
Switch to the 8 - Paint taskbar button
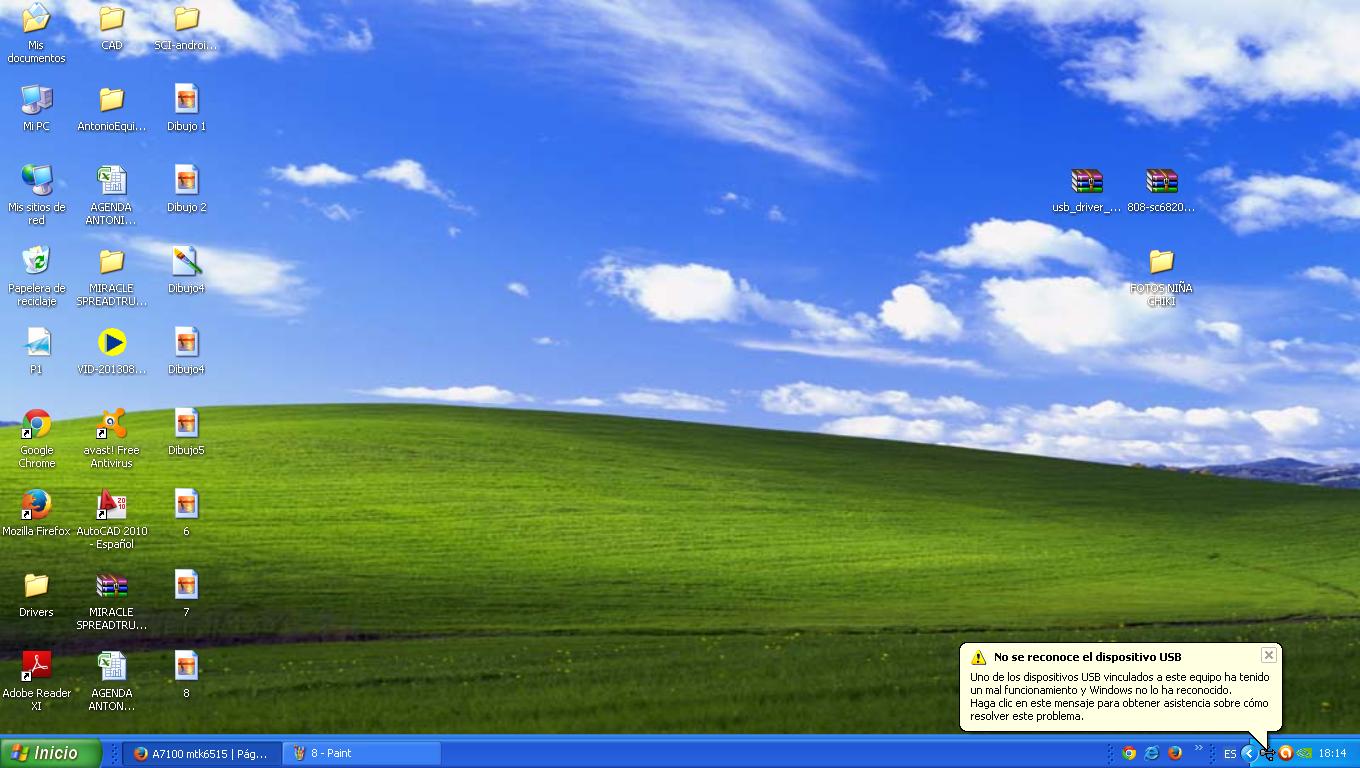(362, 753)
